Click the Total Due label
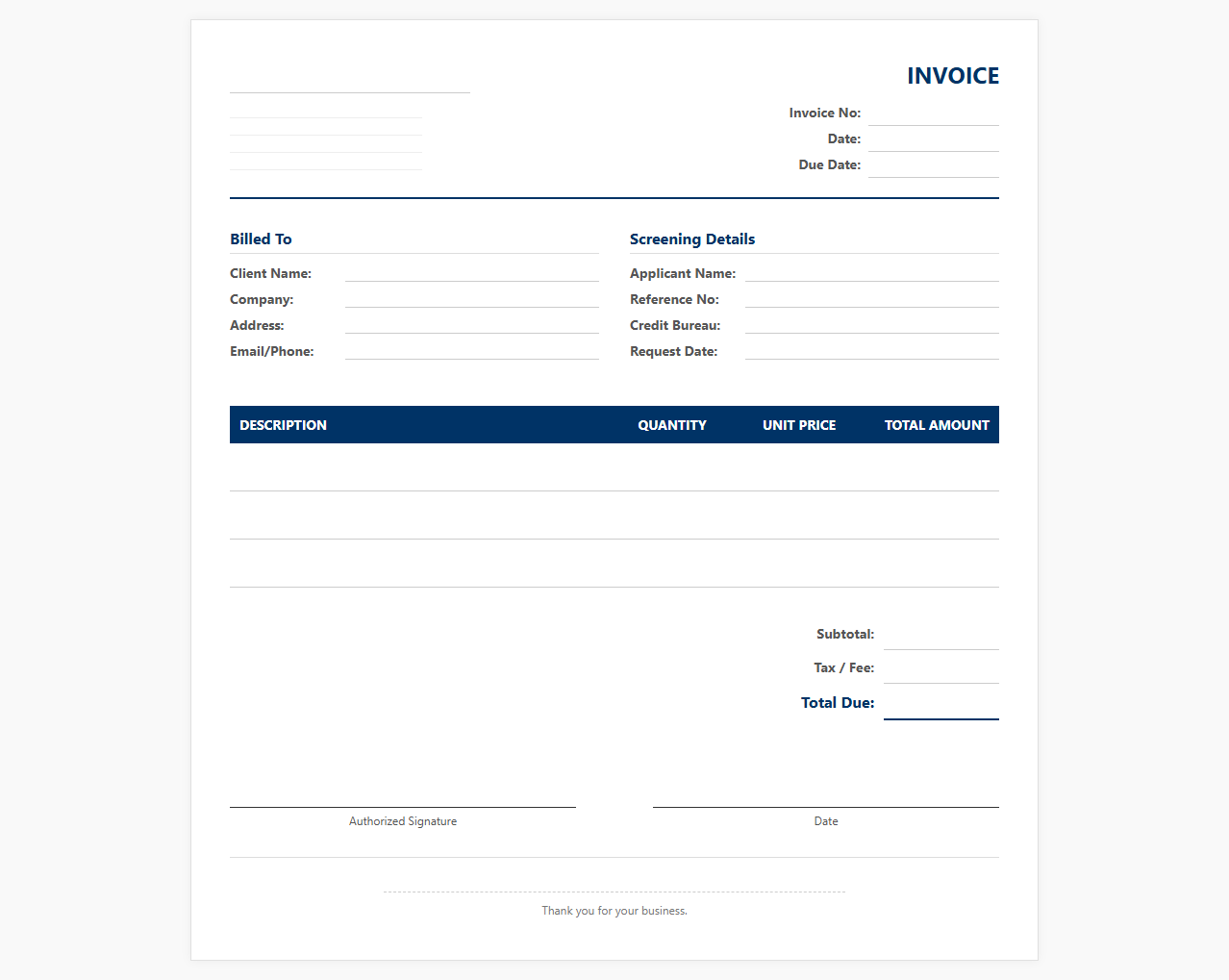Viewport: 1229px width, 980px height. [838, 703]
